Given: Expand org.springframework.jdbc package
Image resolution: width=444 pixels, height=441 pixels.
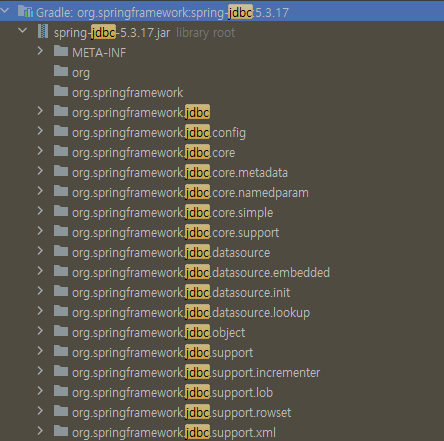Looking at the screenshot, I should pyautogui.click(x=40, y=111).
